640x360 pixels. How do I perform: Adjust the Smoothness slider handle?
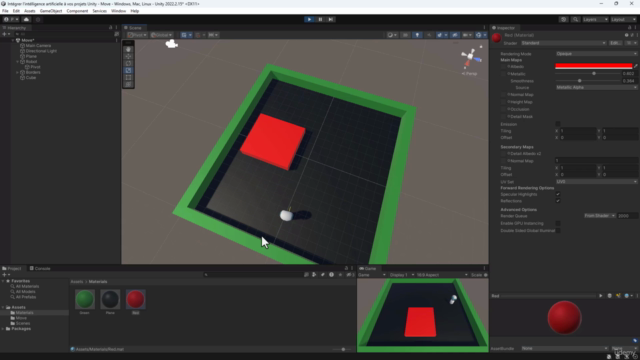[x=579, y=81]
